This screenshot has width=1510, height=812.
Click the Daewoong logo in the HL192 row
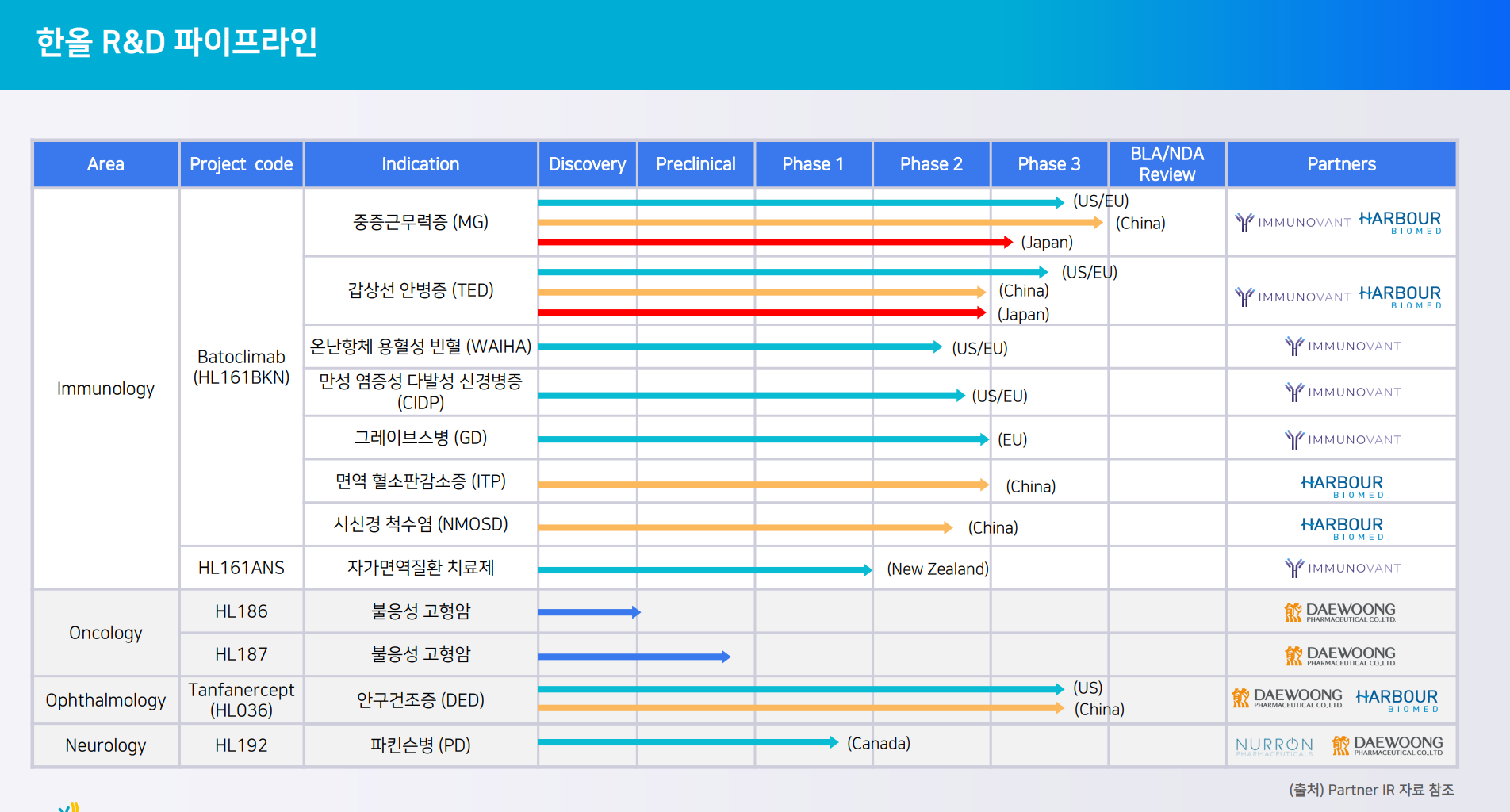1388,745
